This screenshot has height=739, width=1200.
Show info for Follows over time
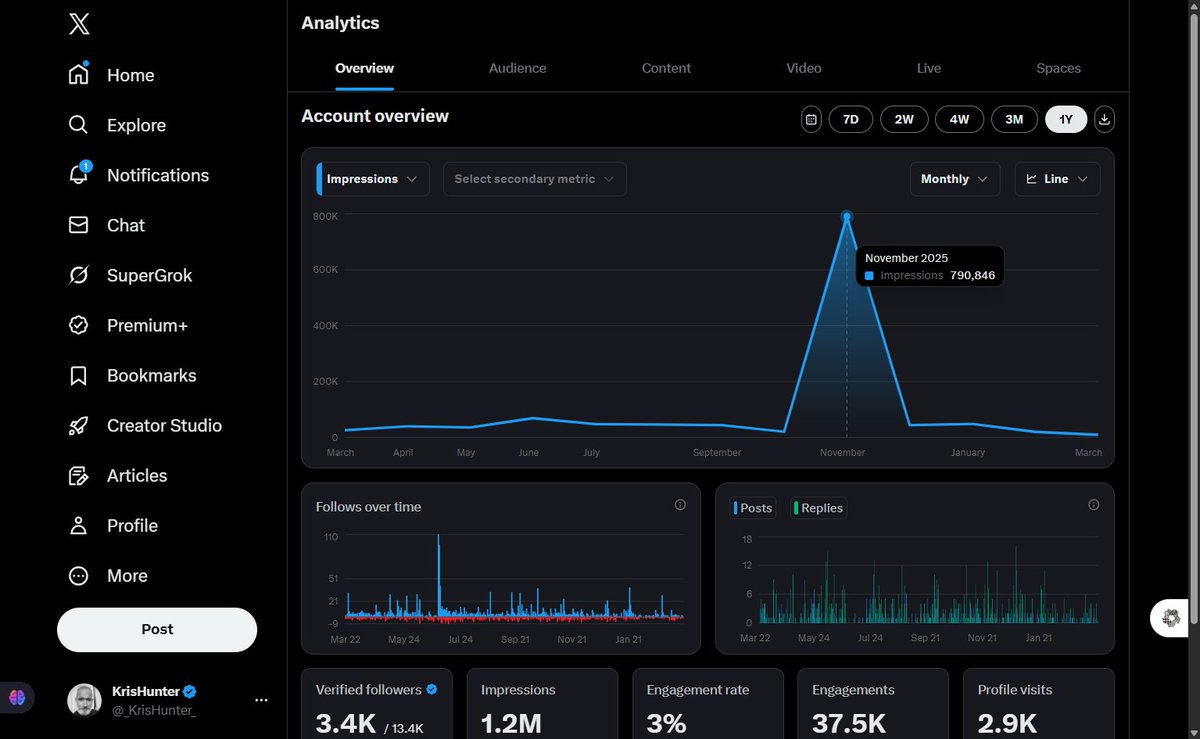tap(680, 505)
